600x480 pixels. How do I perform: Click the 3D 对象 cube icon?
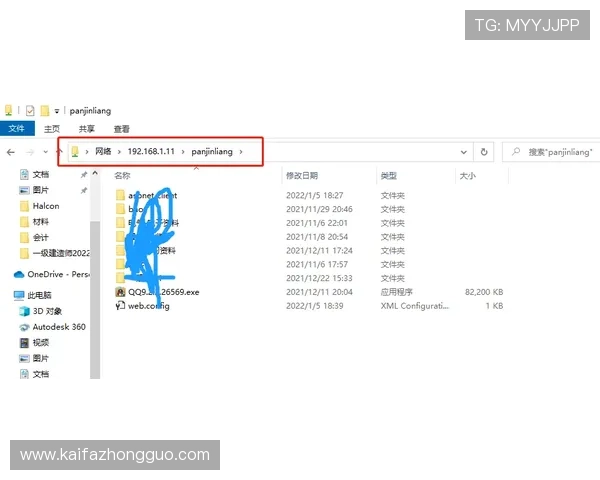24,311
